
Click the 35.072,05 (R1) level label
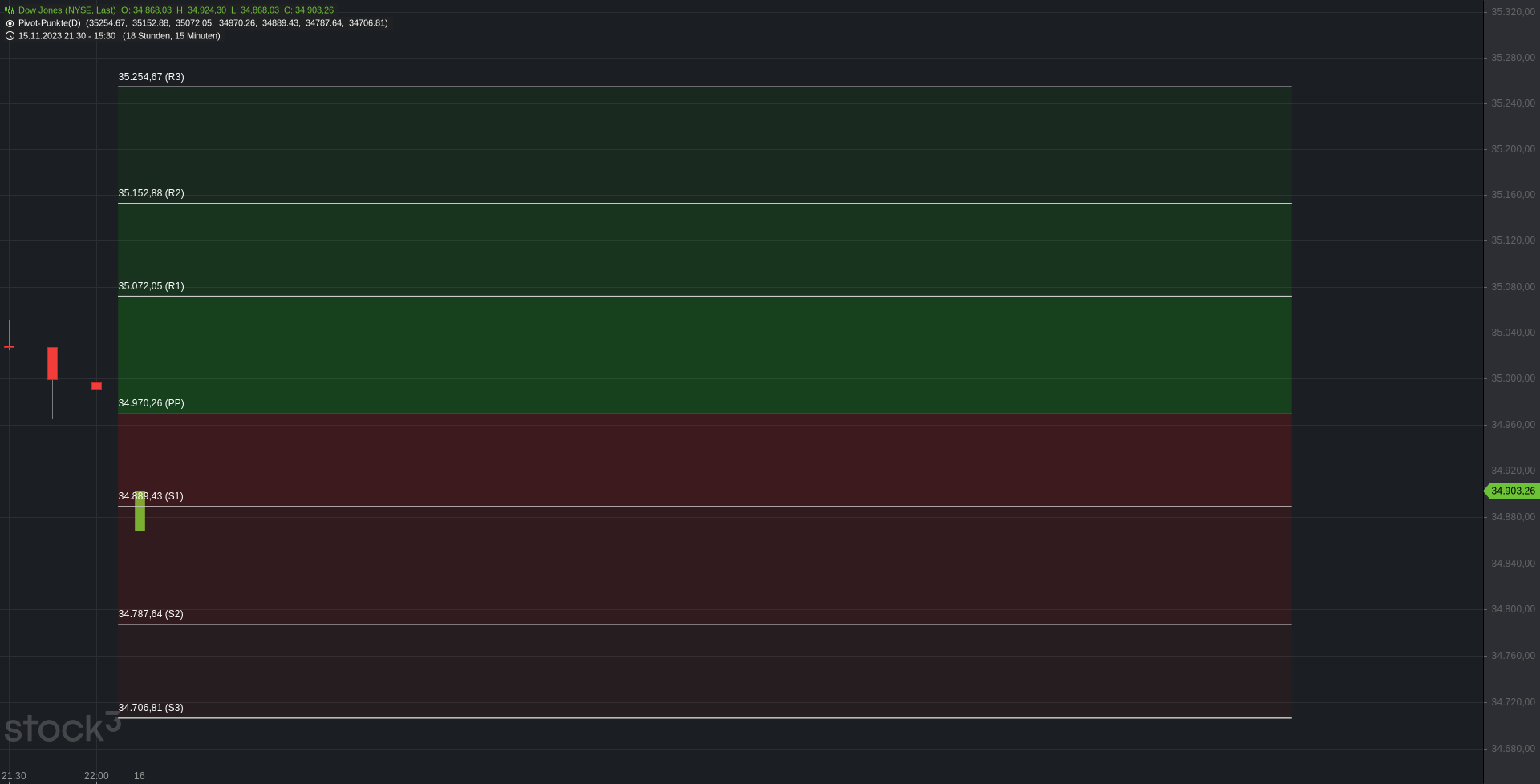[x=152, y=286]
